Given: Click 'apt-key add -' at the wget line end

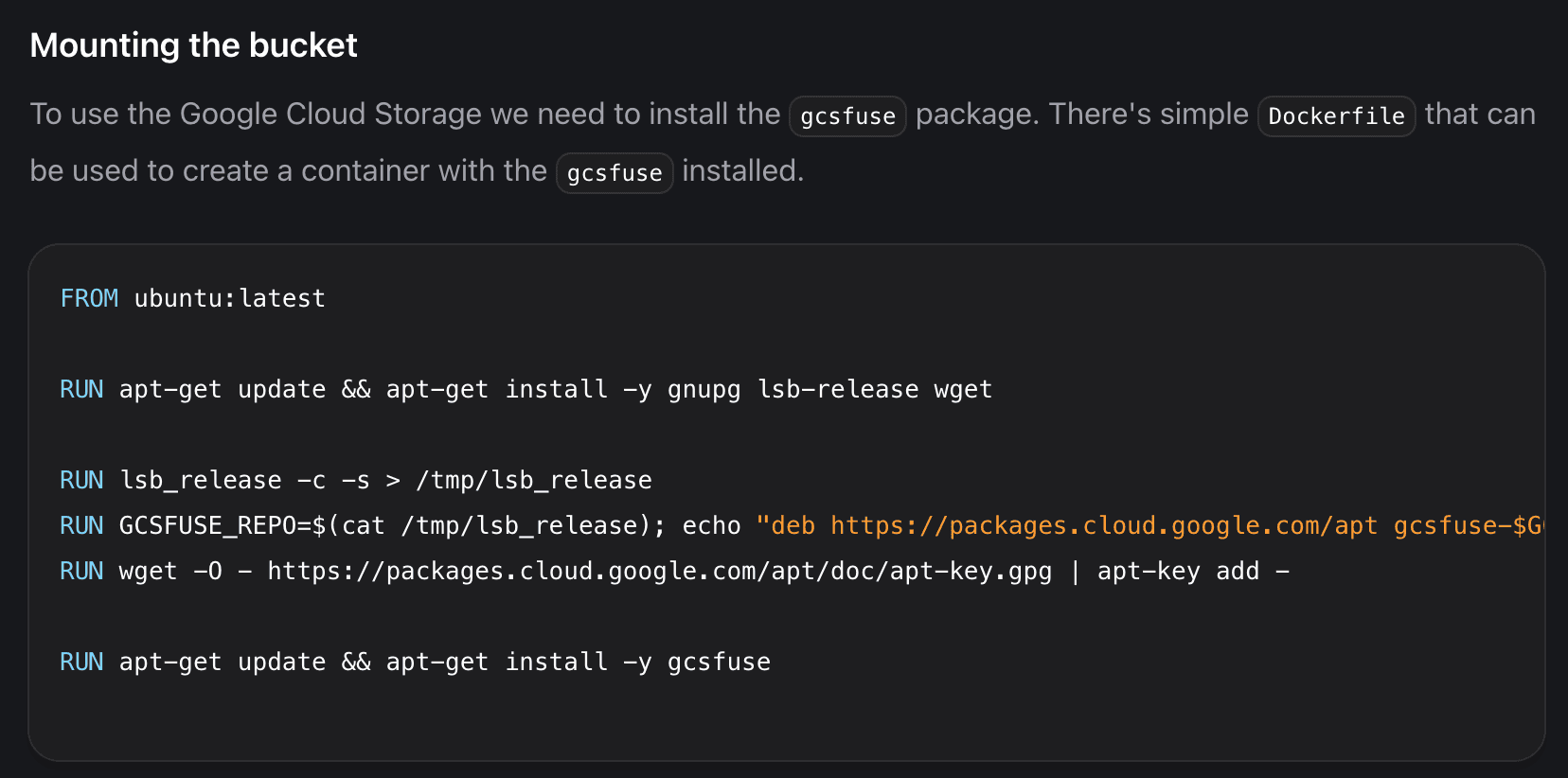Looking at the screenshot, I should [x=1193, y=571].
